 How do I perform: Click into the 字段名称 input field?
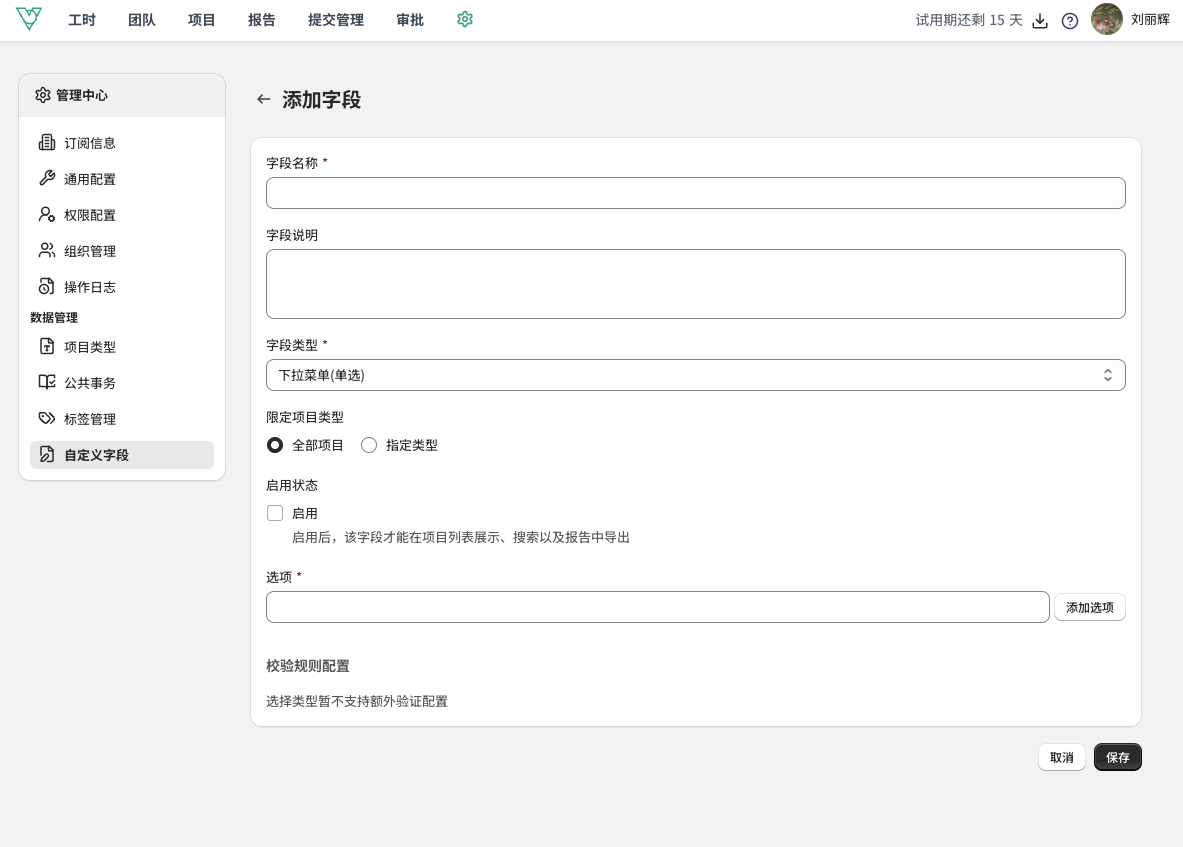(695, 193)
